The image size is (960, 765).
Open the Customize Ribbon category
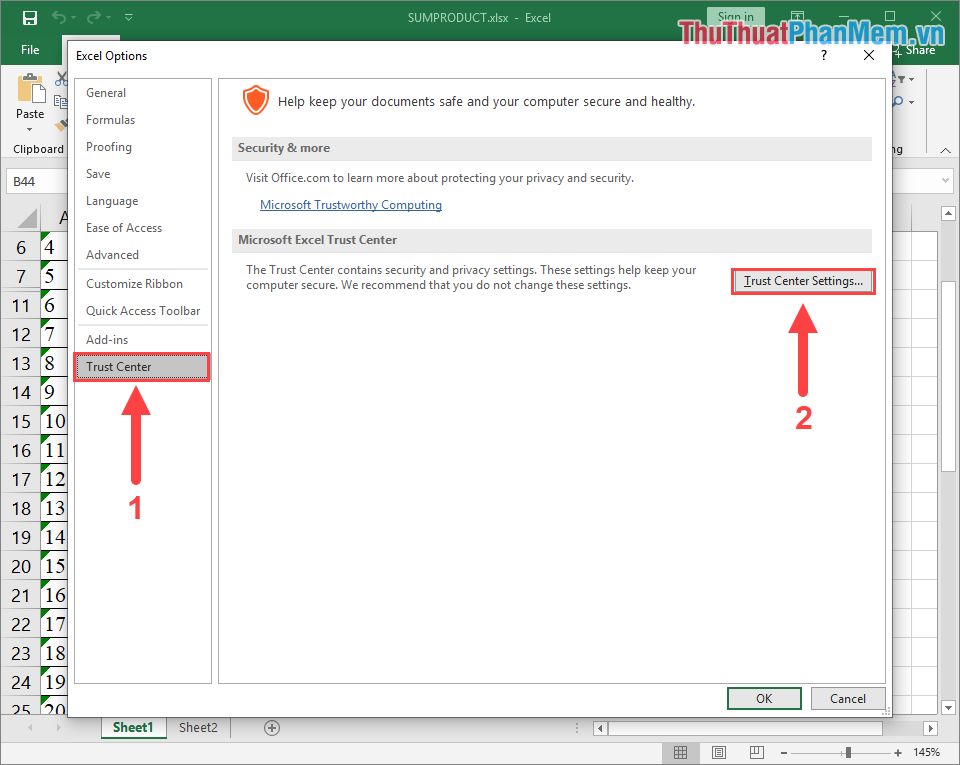click(142, 284)
